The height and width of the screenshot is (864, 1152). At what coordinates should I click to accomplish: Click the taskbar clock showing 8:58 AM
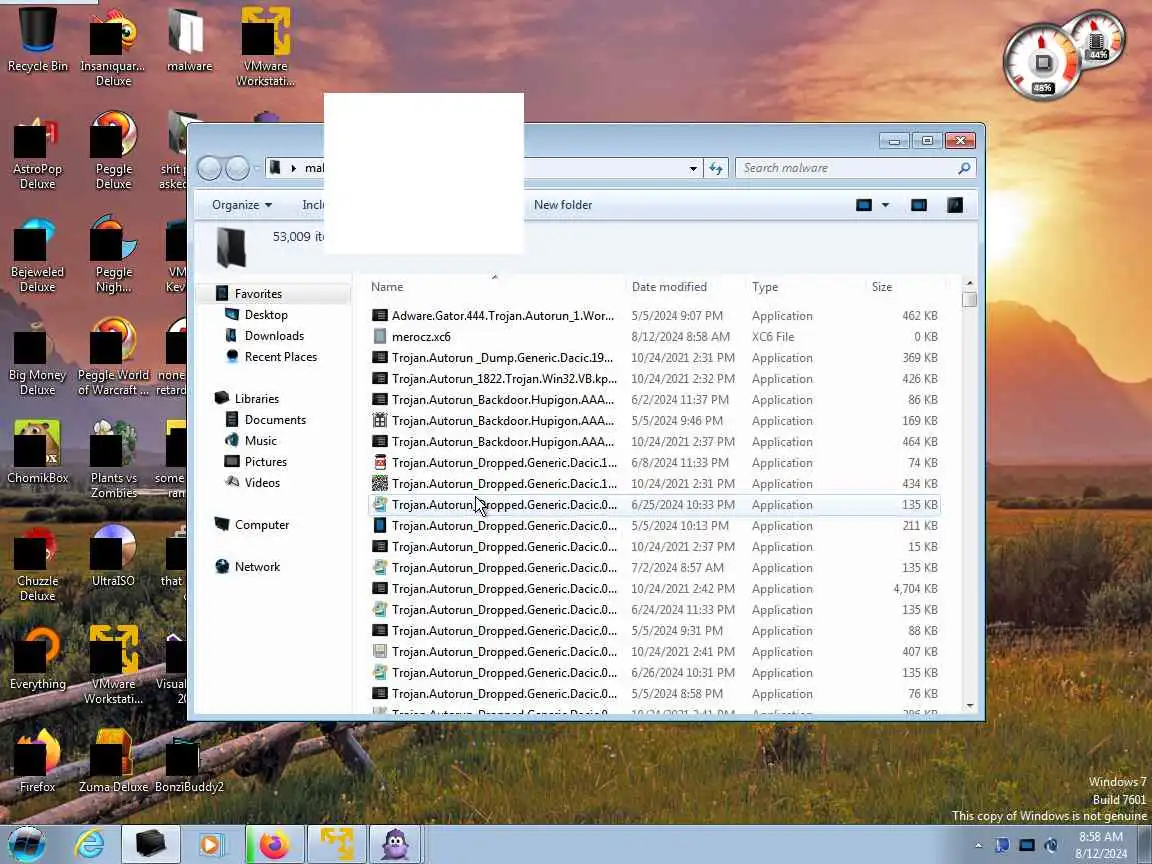coord(1101,845)
